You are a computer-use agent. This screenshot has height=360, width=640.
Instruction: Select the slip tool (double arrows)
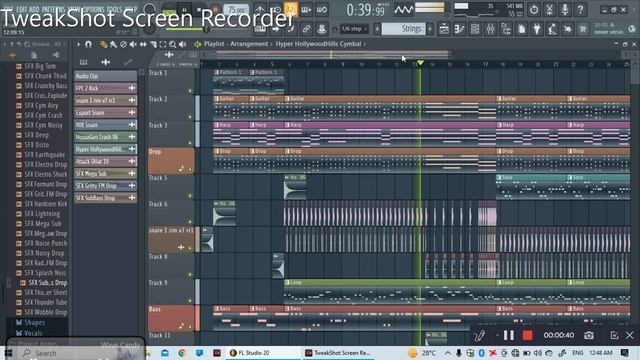tap(143, 44)
